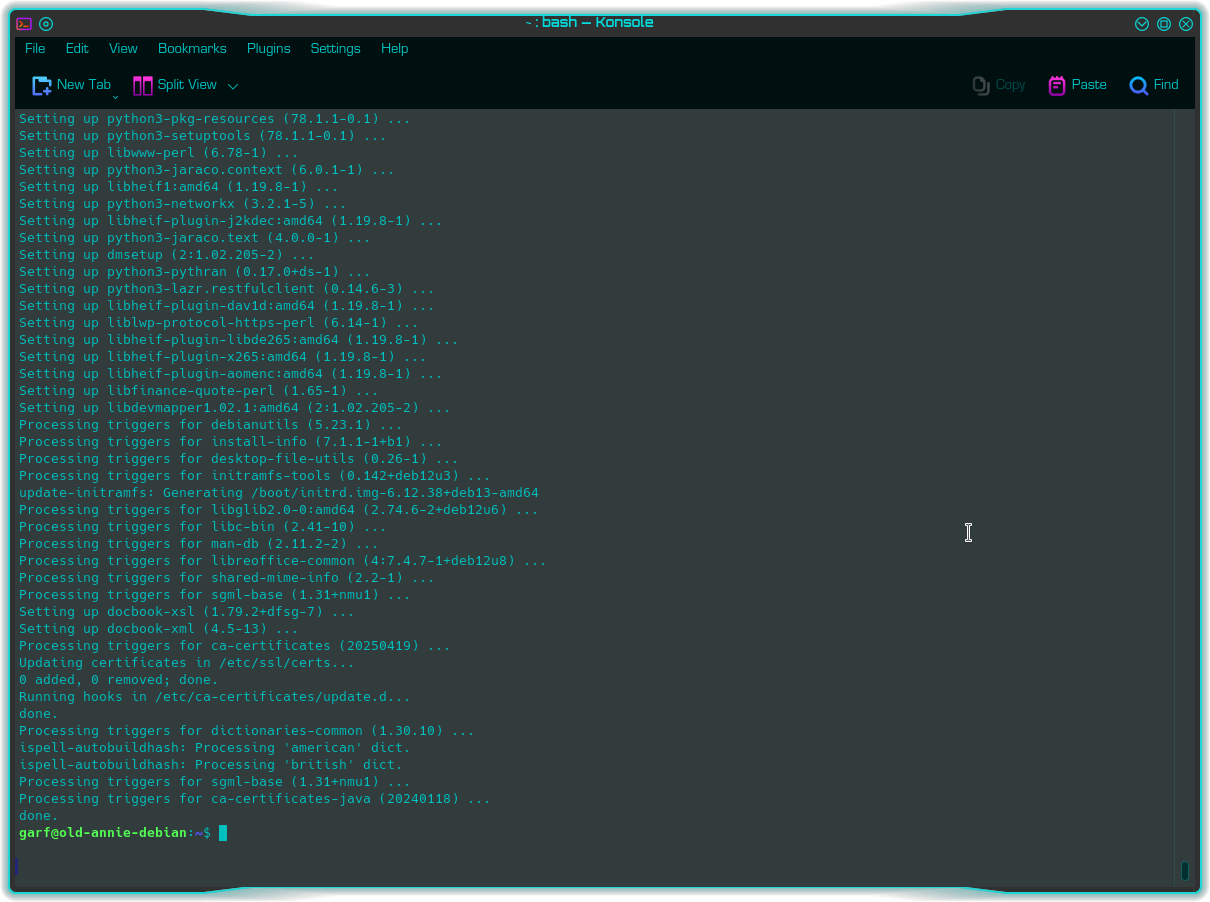Click the 'Processing triggers for man-db' line
1210x902 pixels.
click(199, 544)
